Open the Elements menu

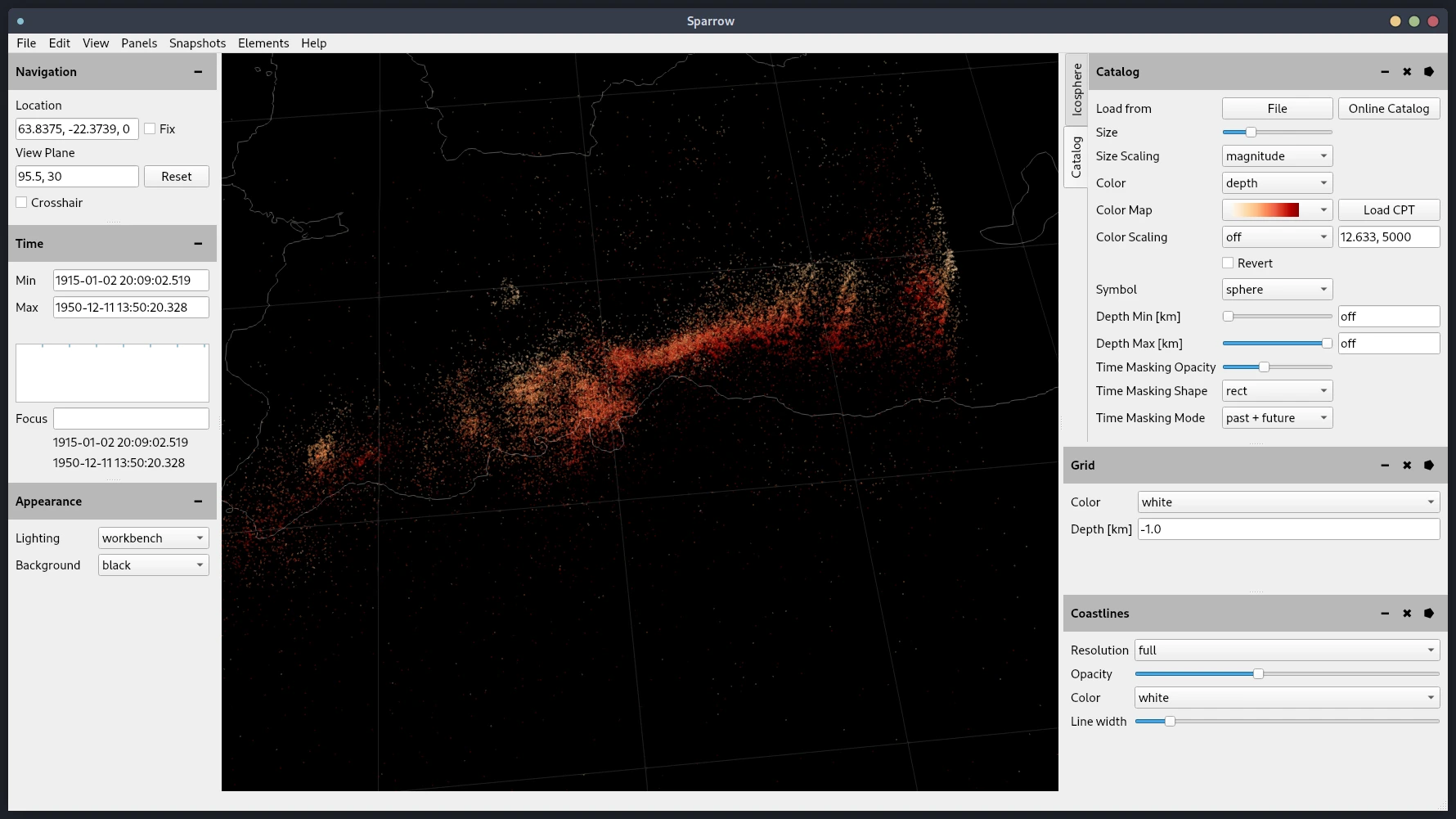[263, 43]
